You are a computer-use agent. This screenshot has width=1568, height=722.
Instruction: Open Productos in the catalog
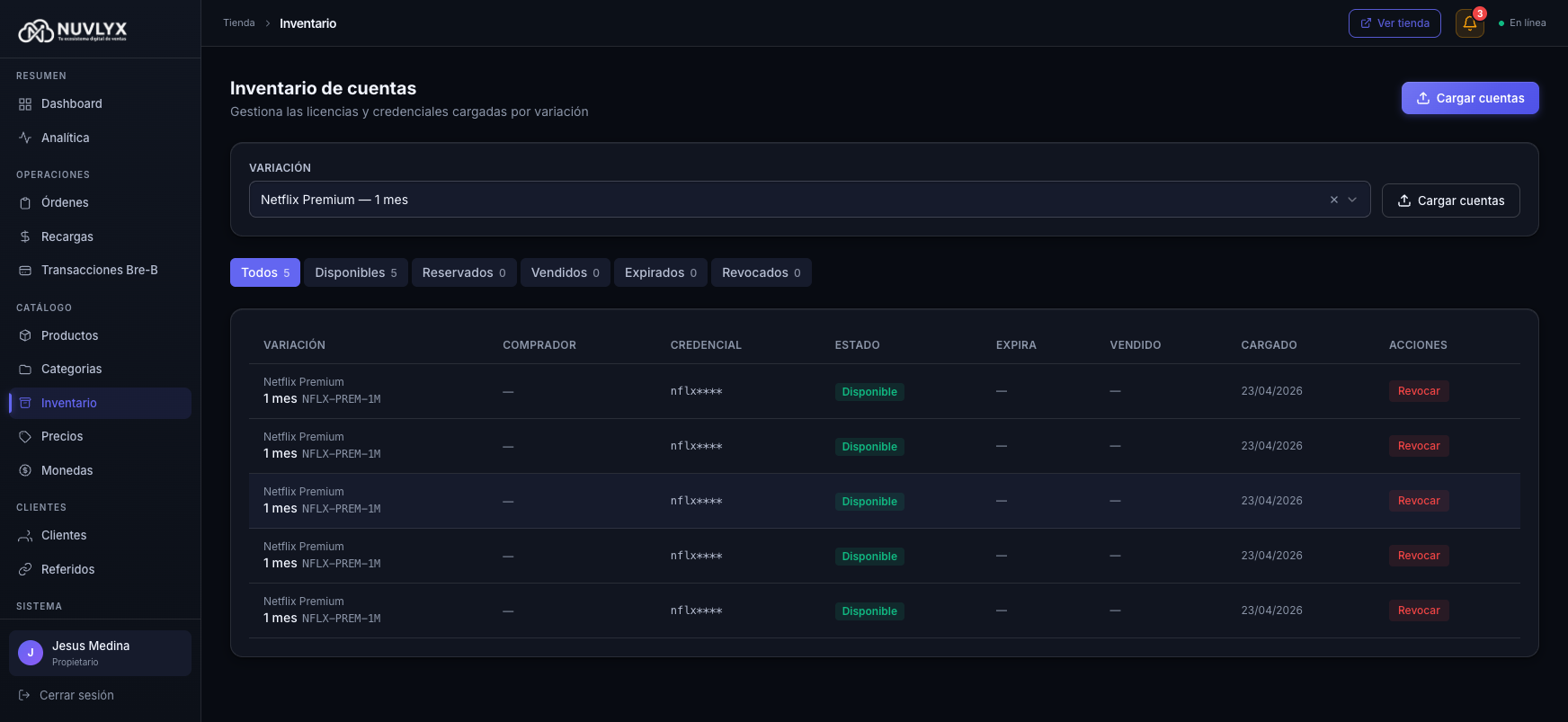click(x=100, y=335)
